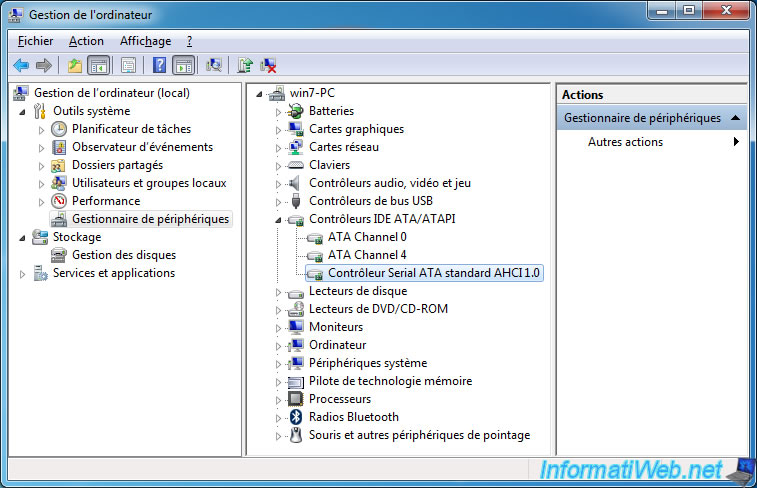This screenshot has height=488, width=757.
Task: Click the Properties toolbar icon
Action: [x=128, y=66]
